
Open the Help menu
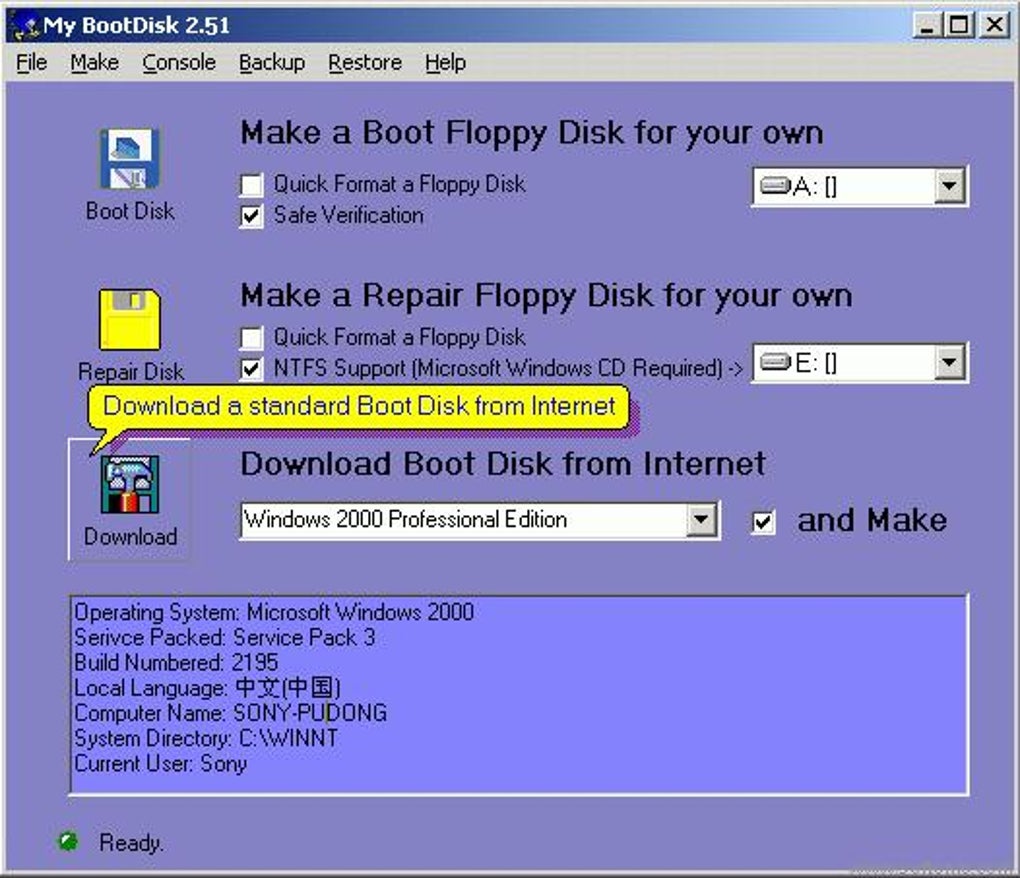pyautogui.click(x=445, y=62)
